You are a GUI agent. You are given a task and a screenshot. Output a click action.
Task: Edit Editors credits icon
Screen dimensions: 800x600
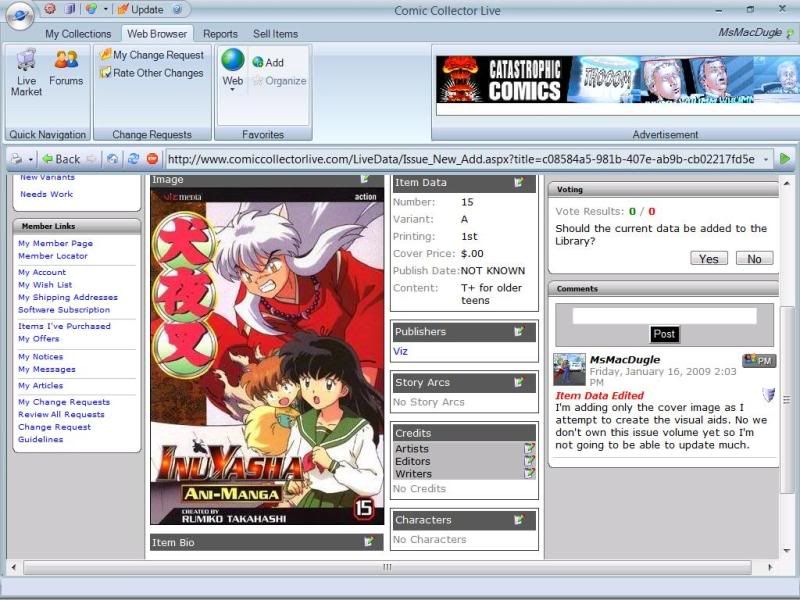tap(530, 461)
